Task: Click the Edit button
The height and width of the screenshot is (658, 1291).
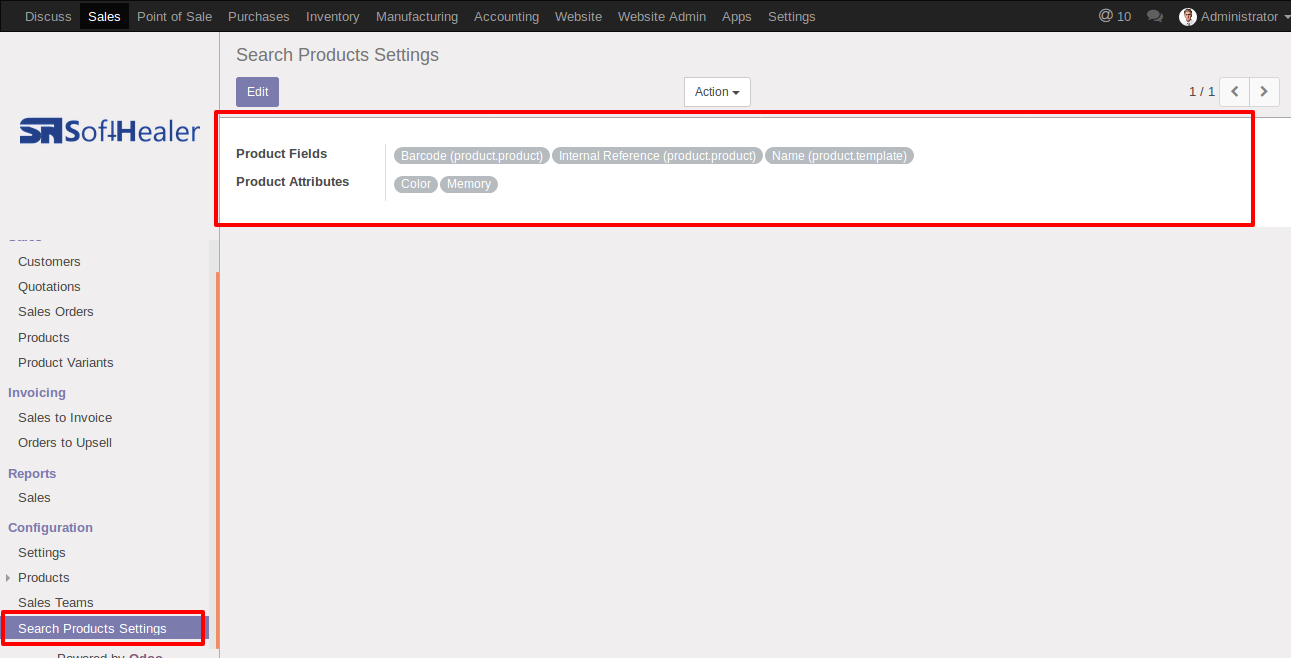Action: [257, 92]
